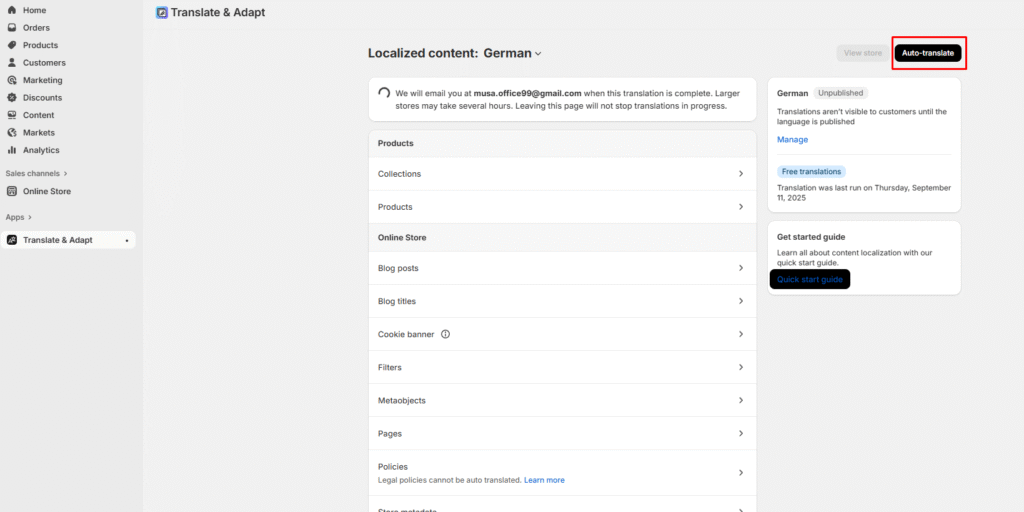Open the Collections row chevron
Screen dimensions: 1024x512
741,174
